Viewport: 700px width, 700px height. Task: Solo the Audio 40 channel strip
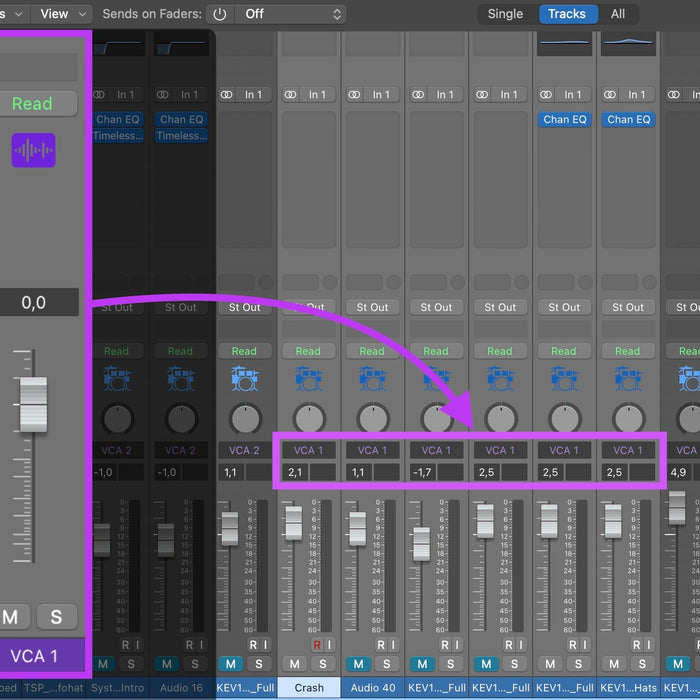click(x=387, y=664)
